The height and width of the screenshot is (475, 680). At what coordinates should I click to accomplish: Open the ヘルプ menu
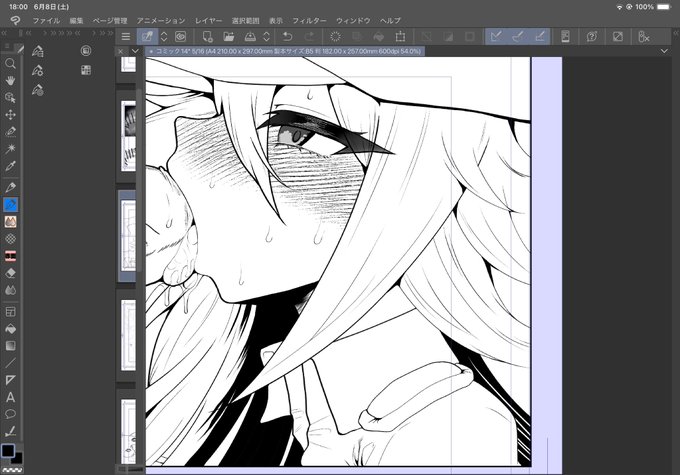[390, 20]
